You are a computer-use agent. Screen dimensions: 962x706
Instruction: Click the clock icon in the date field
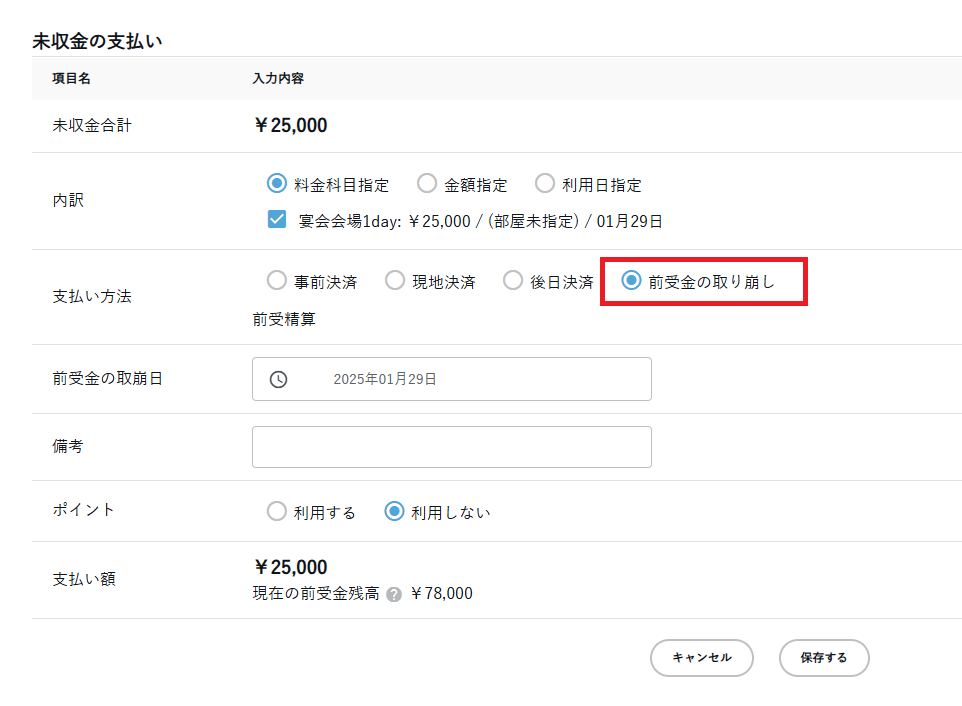(x=279, y=379)
